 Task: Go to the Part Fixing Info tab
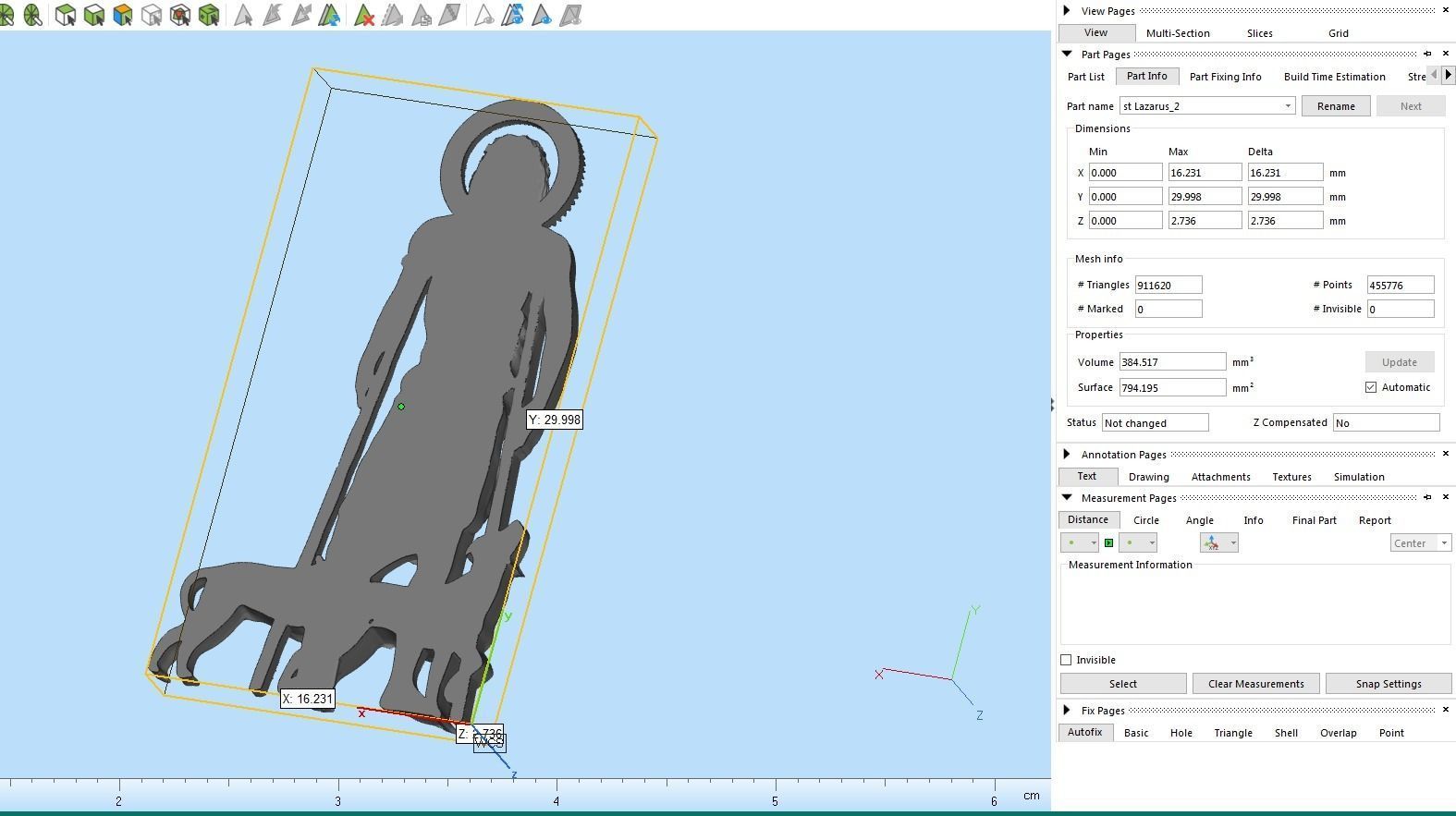(x=1225, y=77)
